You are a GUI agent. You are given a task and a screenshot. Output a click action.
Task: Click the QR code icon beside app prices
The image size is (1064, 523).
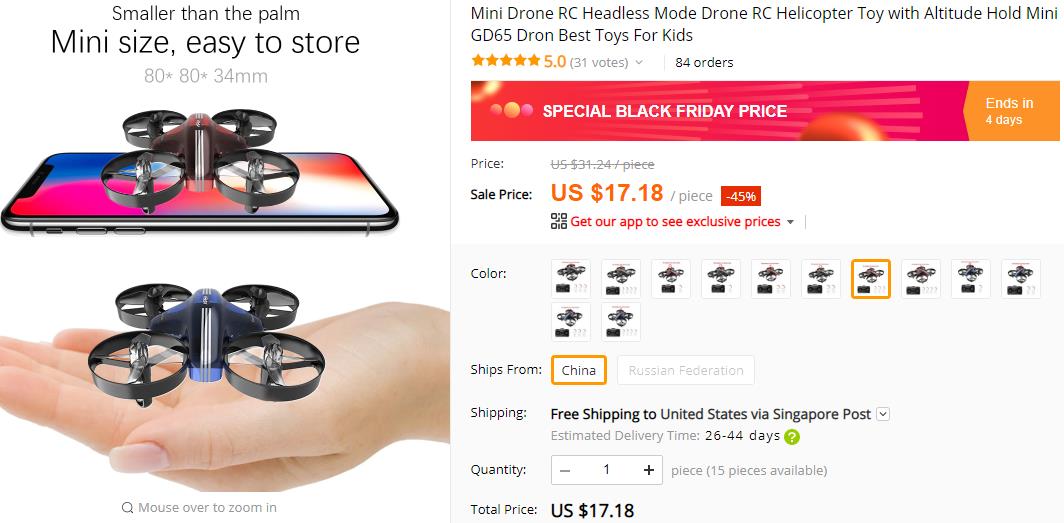coord(558,221)
